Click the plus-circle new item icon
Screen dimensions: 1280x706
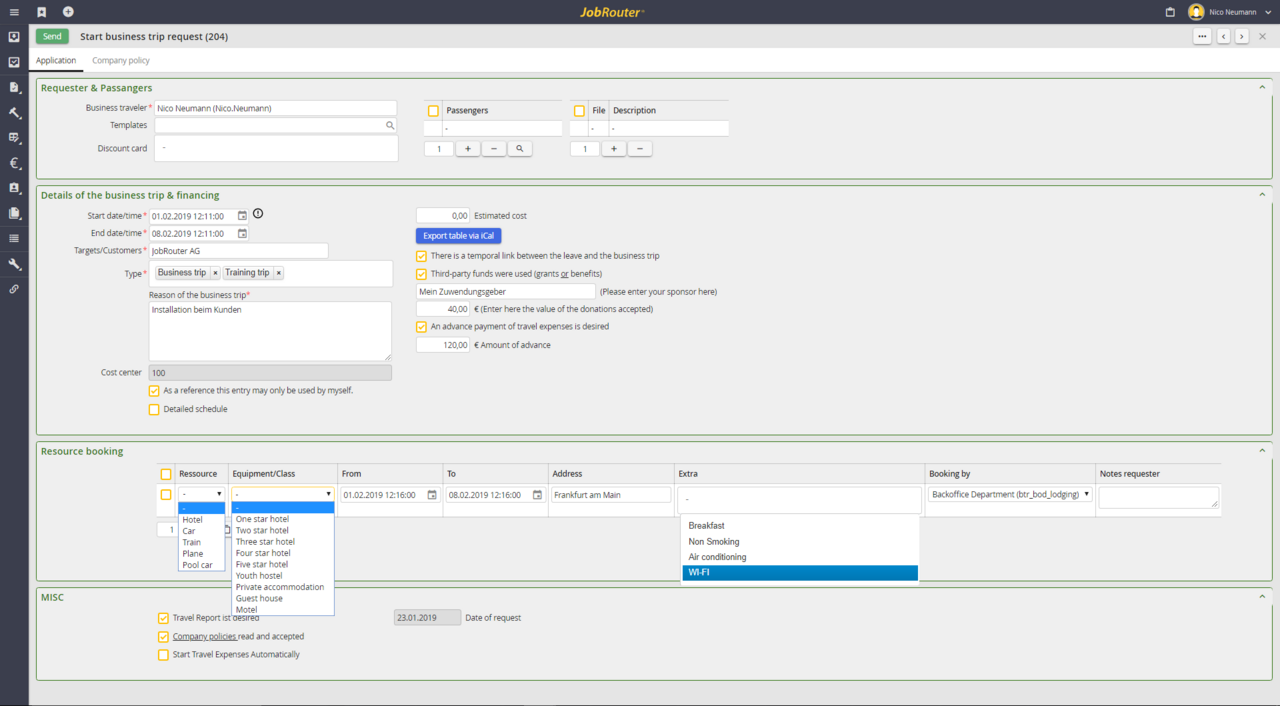pyautogui.click(x=68, y=12)
